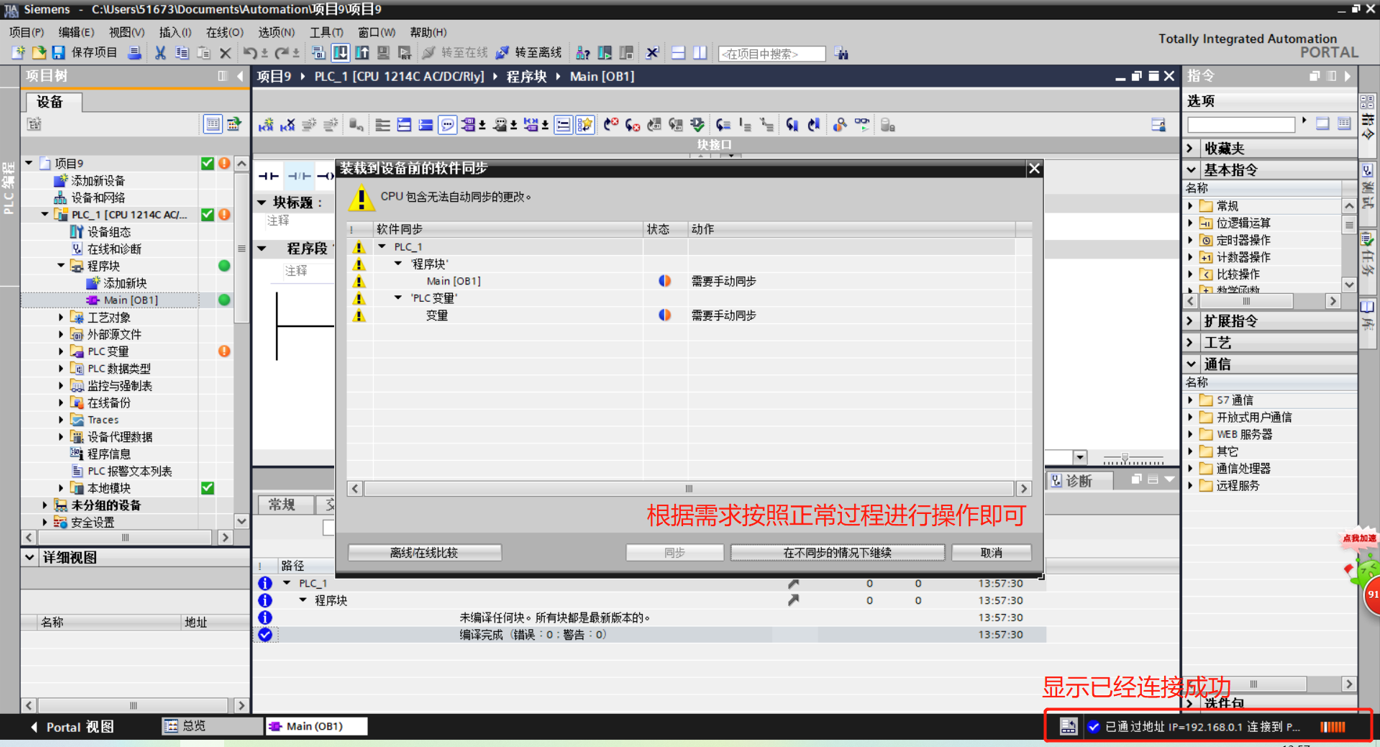Switch to Portal 视图

pos(71,727)
